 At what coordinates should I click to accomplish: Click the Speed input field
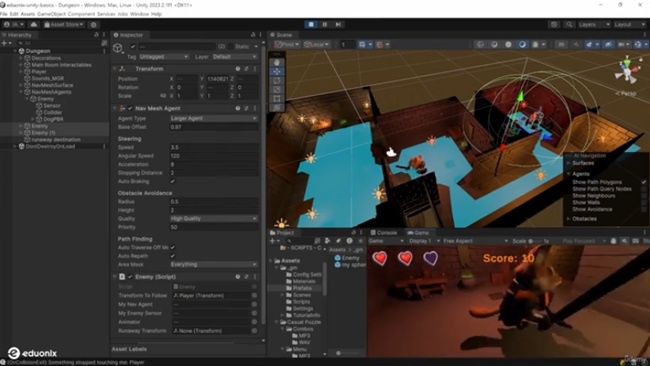[213, 147]
